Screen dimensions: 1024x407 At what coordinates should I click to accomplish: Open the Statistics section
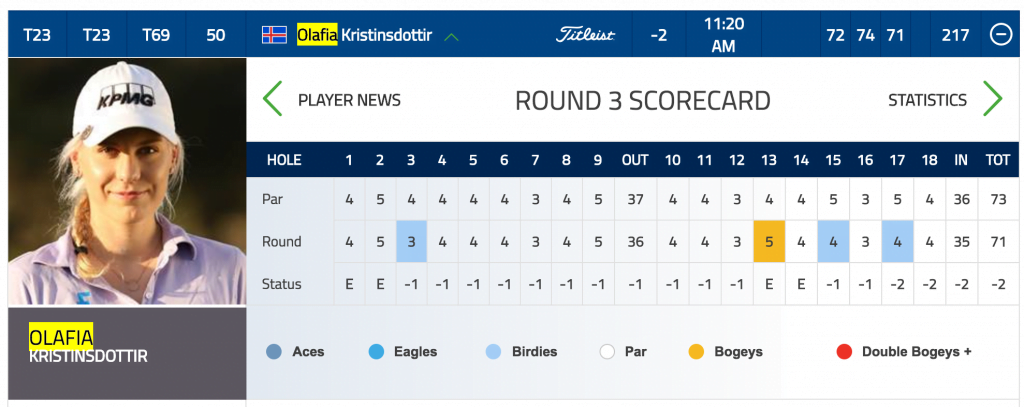[x=927, y=100]
